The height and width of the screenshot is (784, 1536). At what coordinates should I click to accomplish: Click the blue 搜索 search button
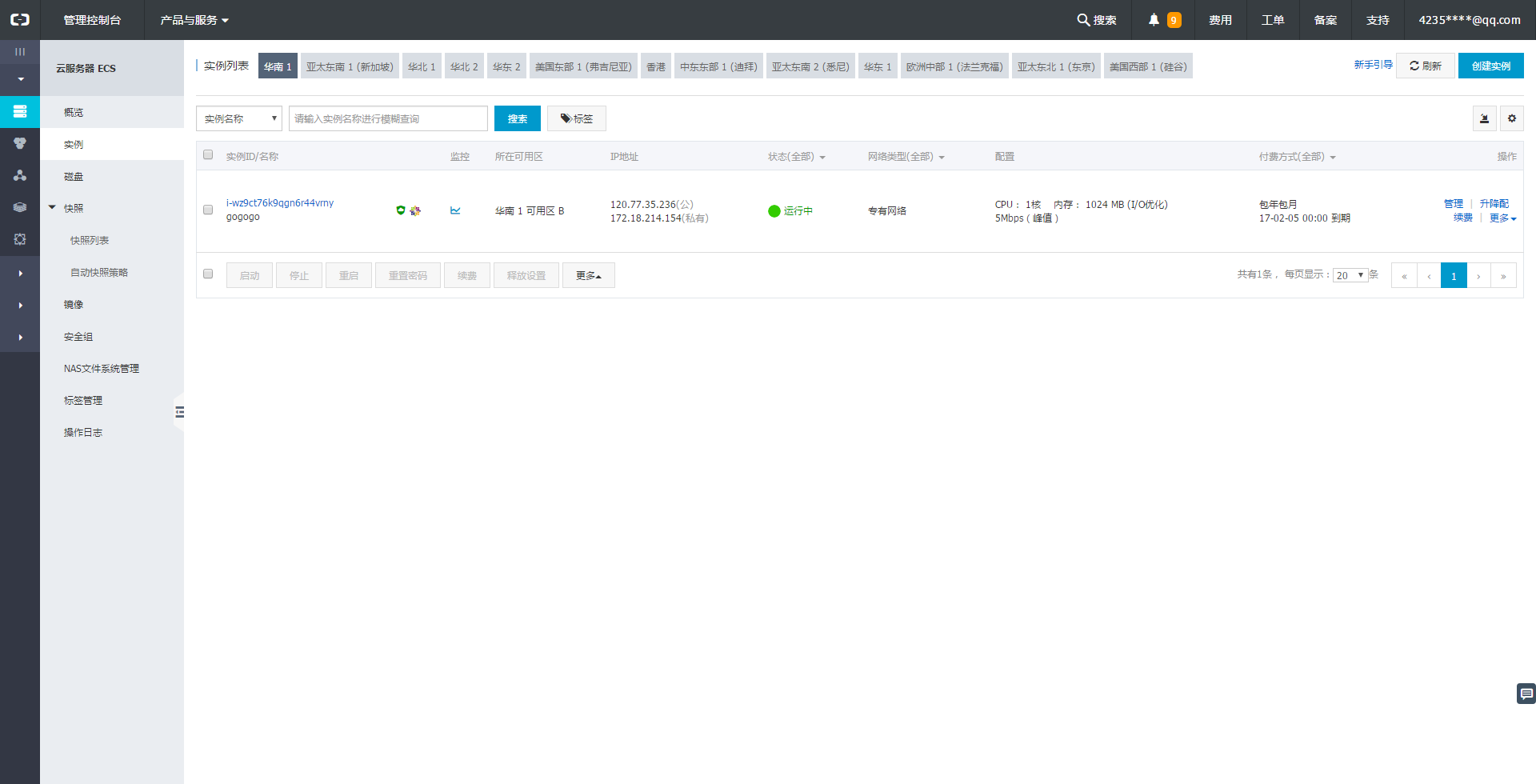(518, 118)
